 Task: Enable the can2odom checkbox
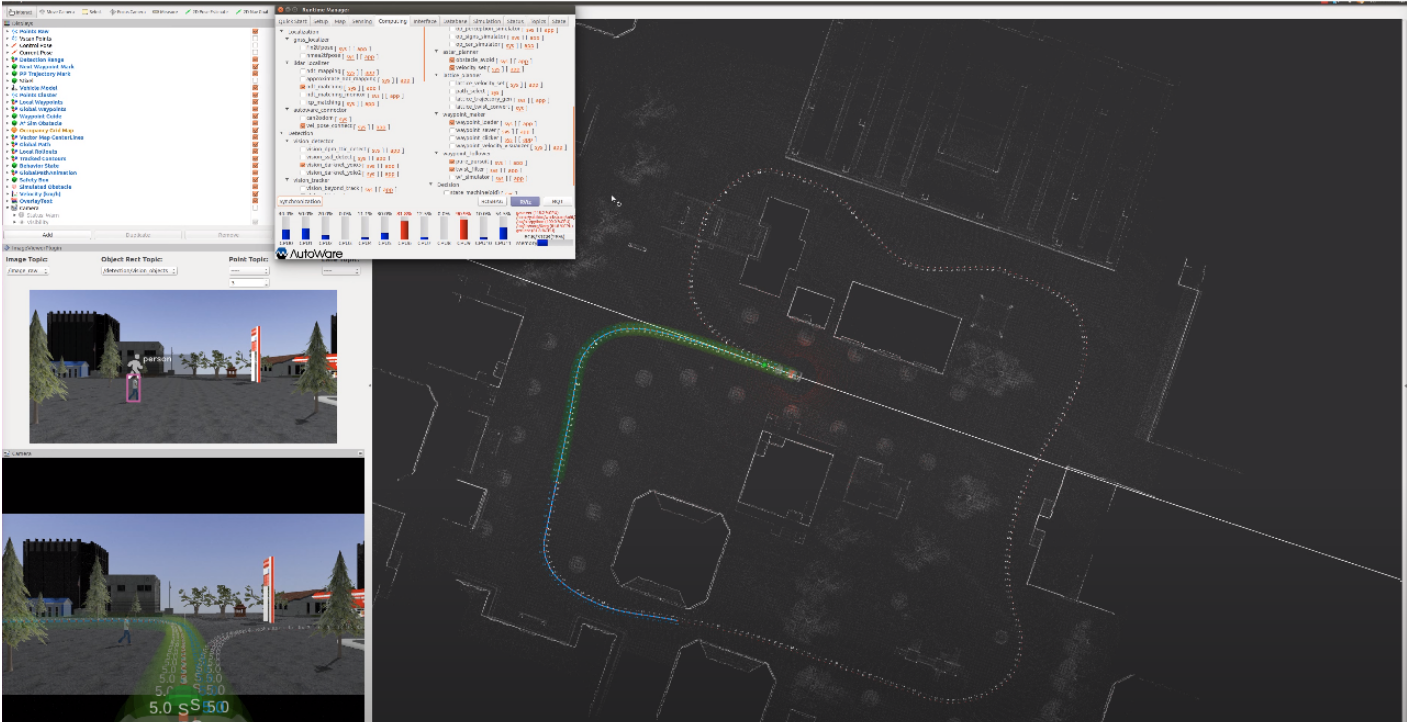click(x=304, y=118)
